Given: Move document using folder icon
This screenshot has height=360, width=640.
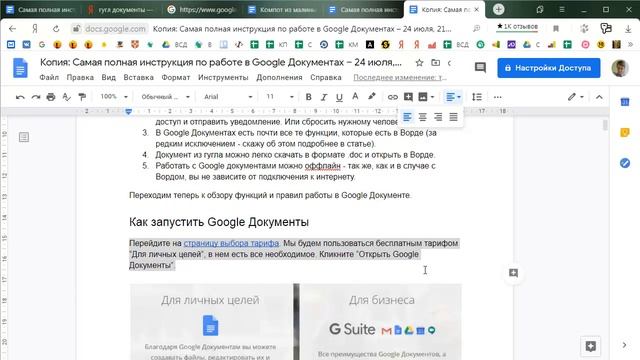Looking at the screenshot, I should 436,63.
